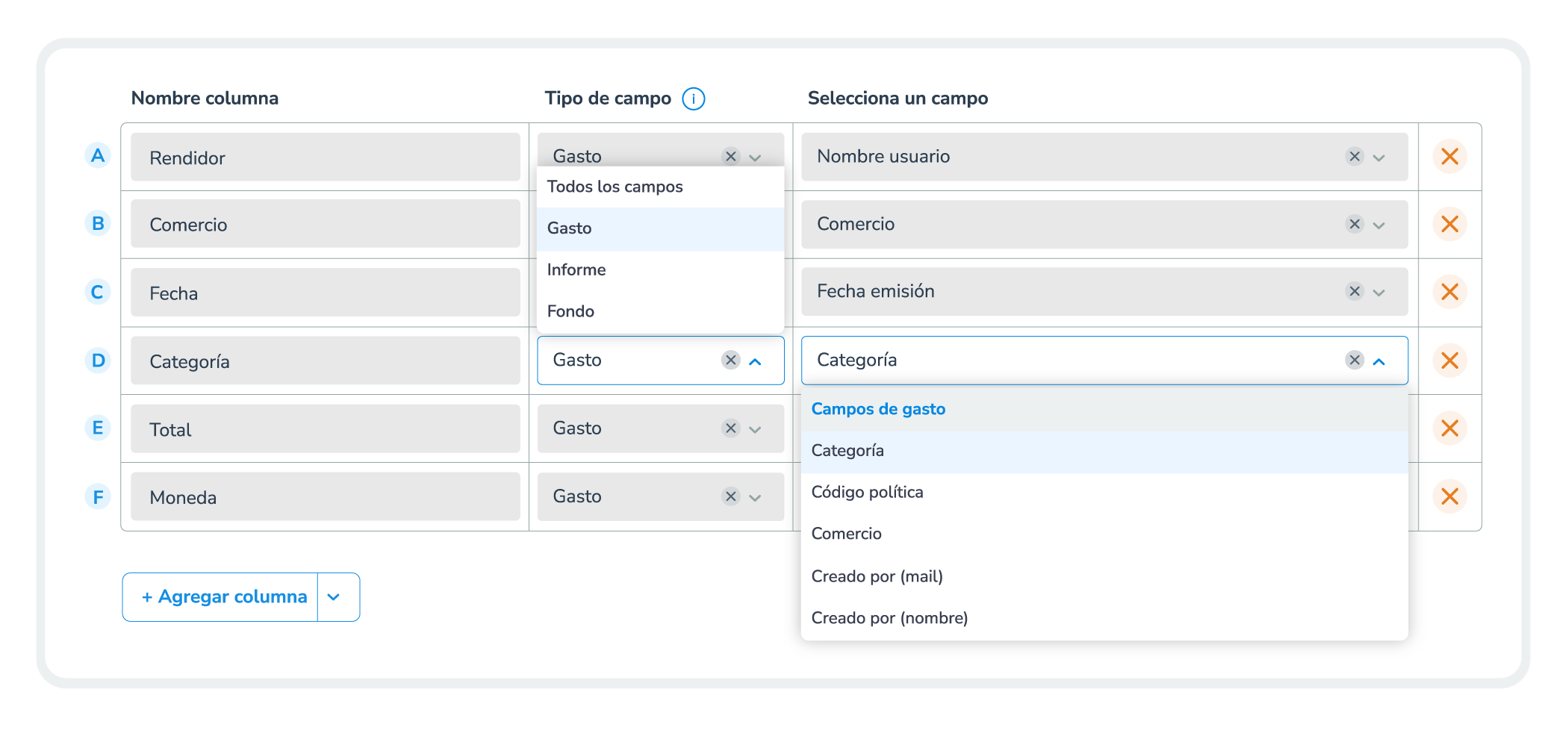Expand the Nombre usuario field dropdown
1568x730 pixels.
coord(1379,157)
